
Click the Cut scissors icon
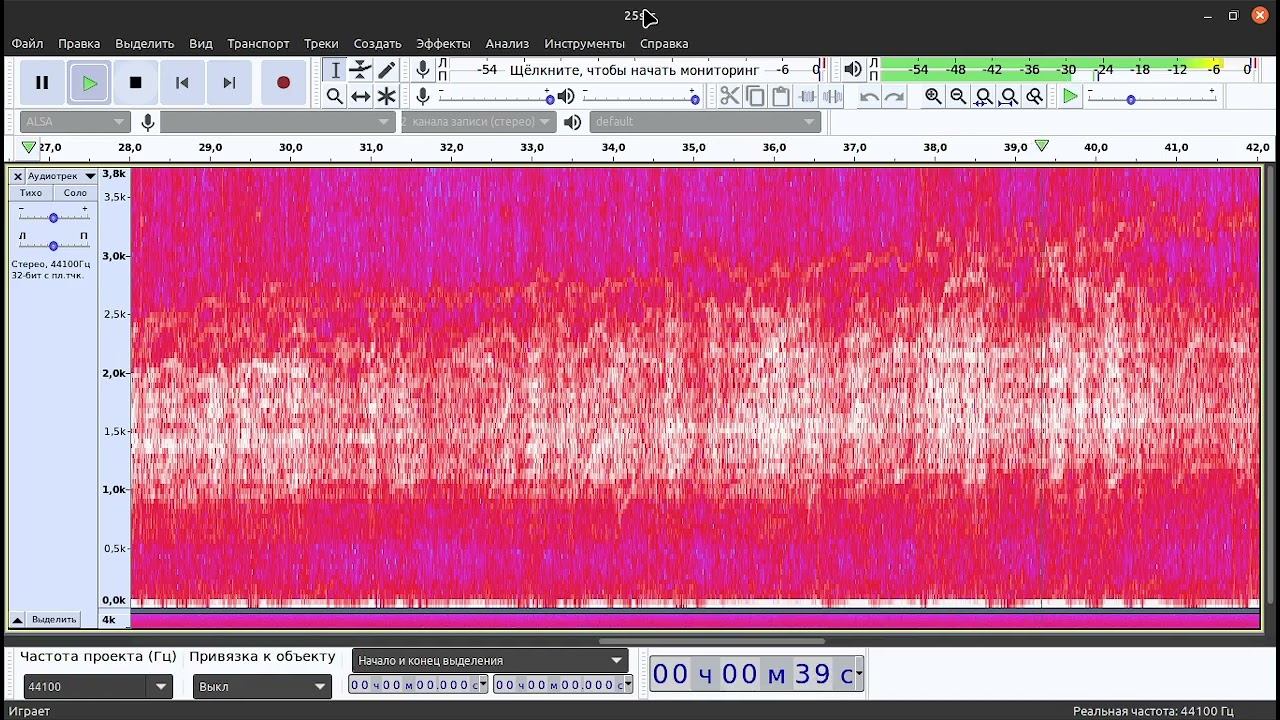729,96
